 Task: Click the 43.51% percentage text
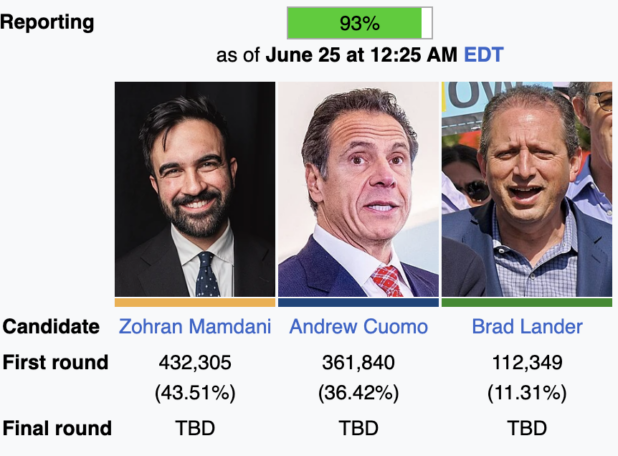195,393
